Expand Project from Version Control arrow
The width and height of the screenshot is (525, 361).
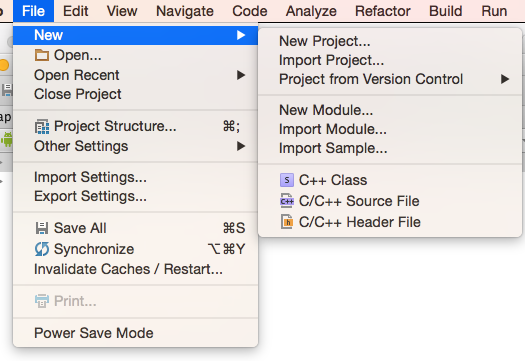(x=505, y=79)
